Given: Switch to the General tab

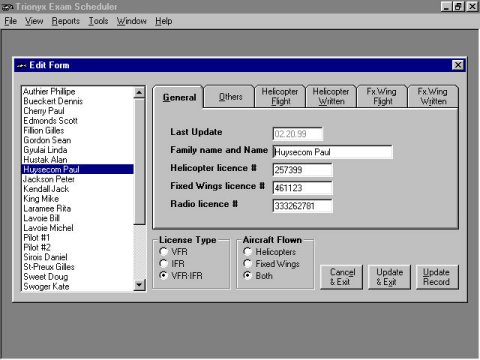Looking at the screenshot, I should click(x=179, y=97).
